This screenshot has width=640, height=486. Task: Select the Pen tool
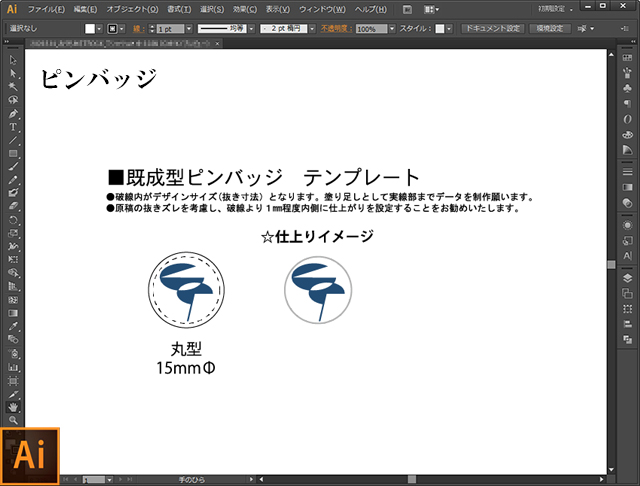pos(13,113)
